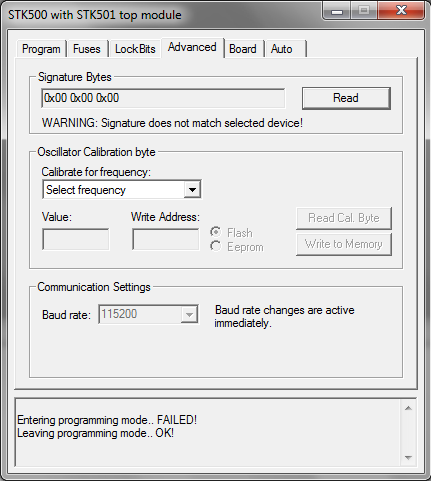Viewport: 431px width, 481px height.
Task: Open the Baud rate 115200 dropdown
Action: (148, 314)
